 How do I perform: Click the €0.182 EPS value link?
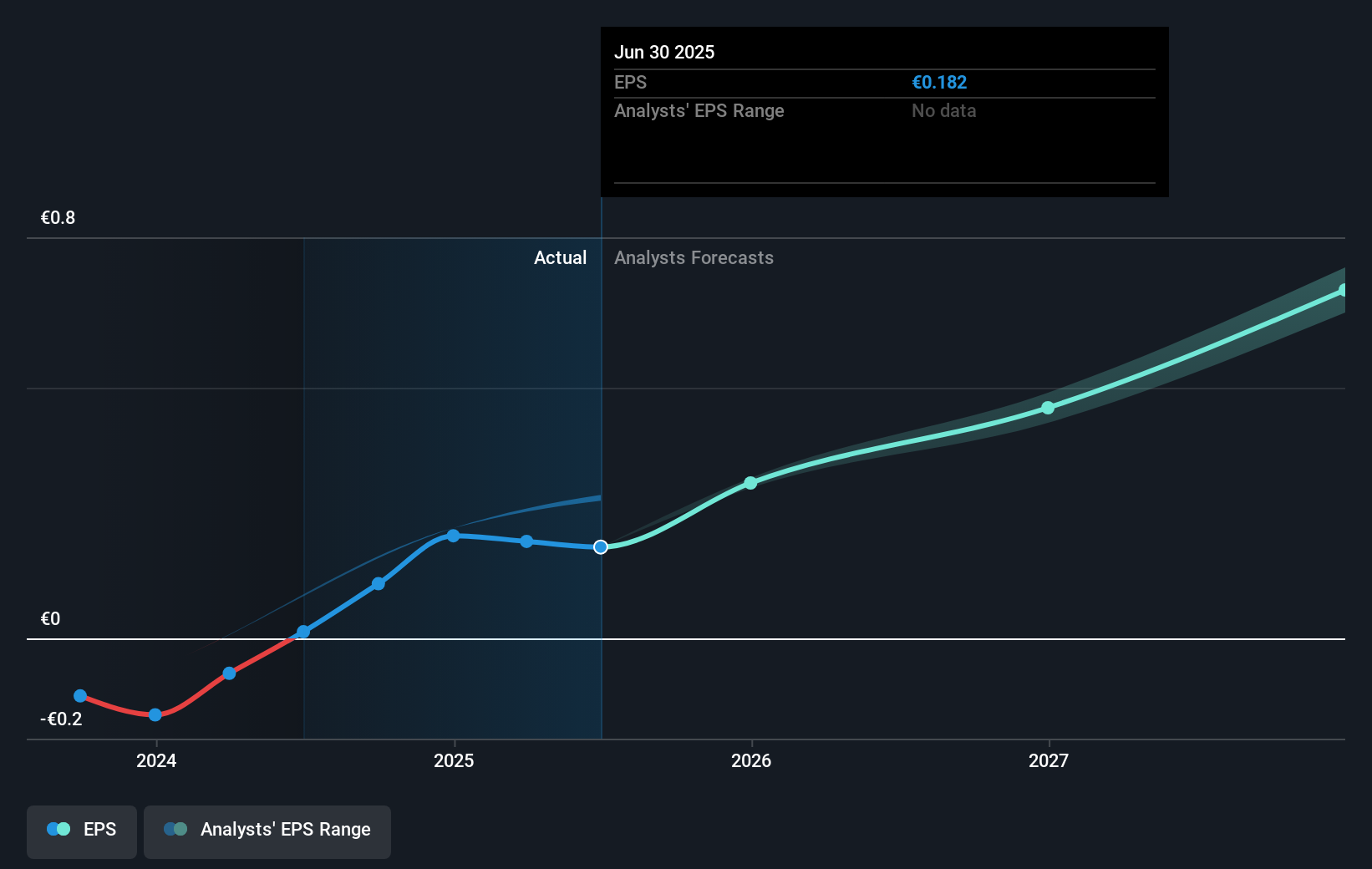pyautogui.click(x=939, y=82)
